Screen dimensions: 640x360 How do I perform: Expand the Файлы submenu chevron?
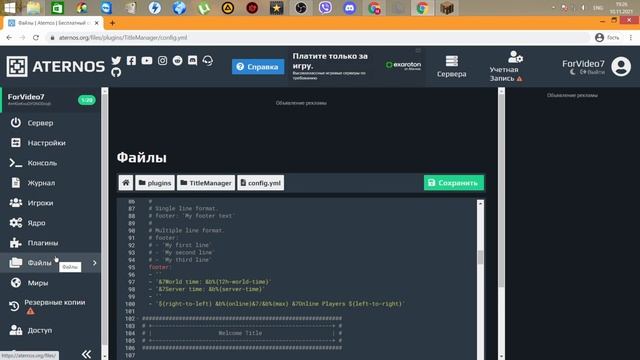95,263
